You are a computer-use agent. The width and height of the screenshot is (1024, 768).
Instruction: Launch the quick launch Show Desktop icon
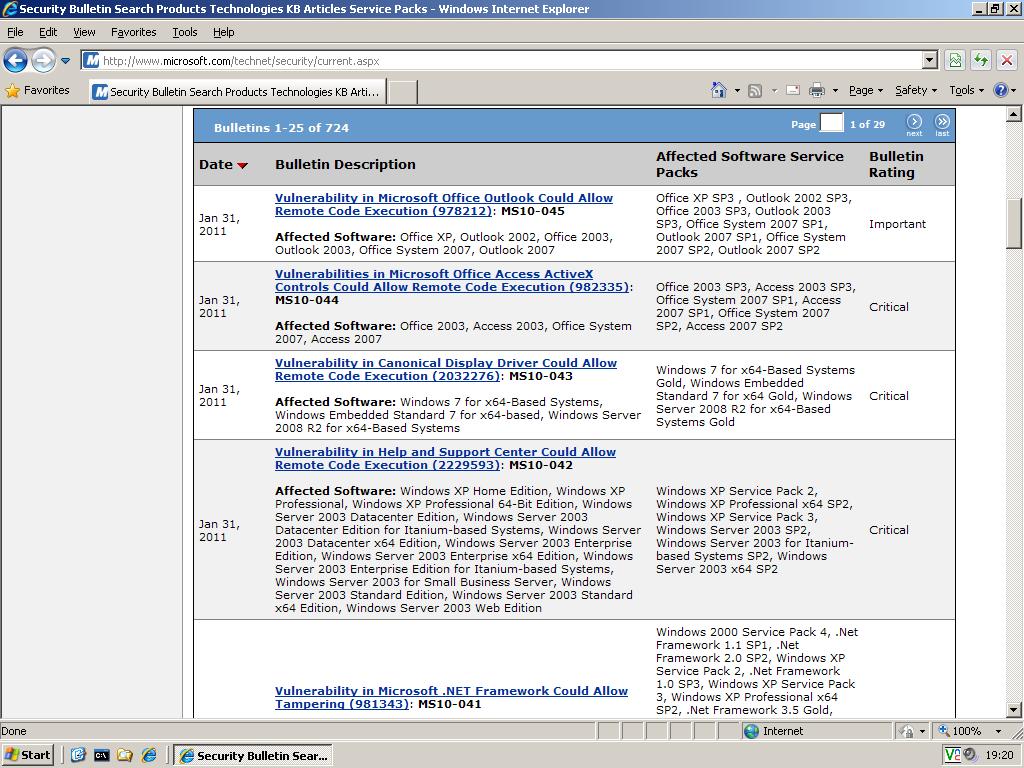coord(78,755)
